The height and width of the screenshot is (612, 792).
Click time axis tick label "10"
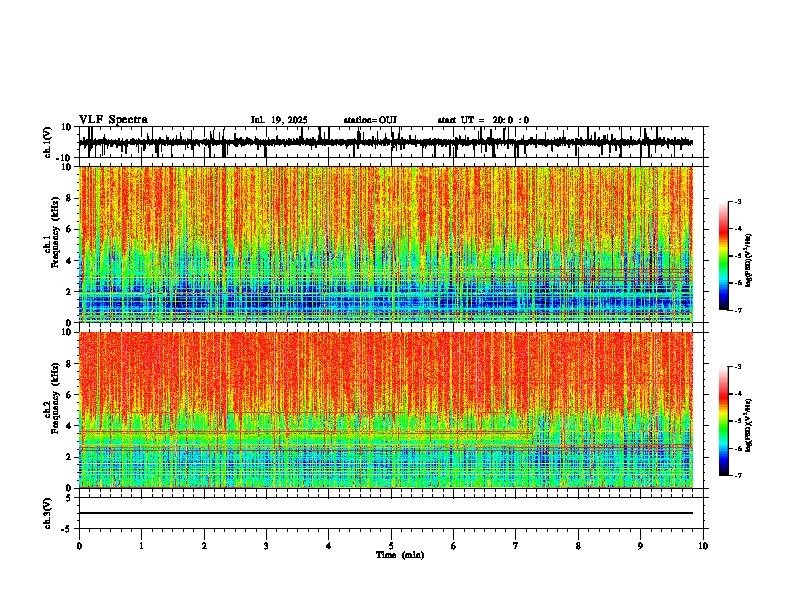pyautogui.click(x=703, y=546)
